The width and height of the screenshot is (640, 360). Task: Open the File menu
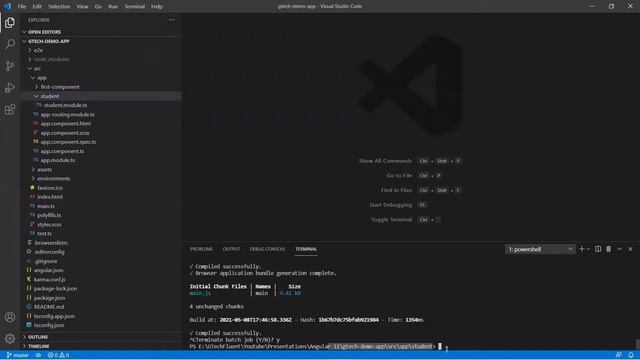click(22, 6)
